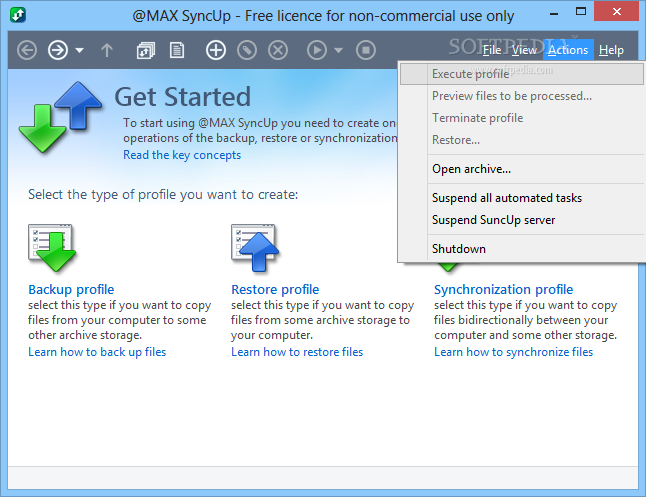This screenshot has height=497, width=646.
Task: Click the Add new profile plus icon
Action: click(x=216, y=50)
